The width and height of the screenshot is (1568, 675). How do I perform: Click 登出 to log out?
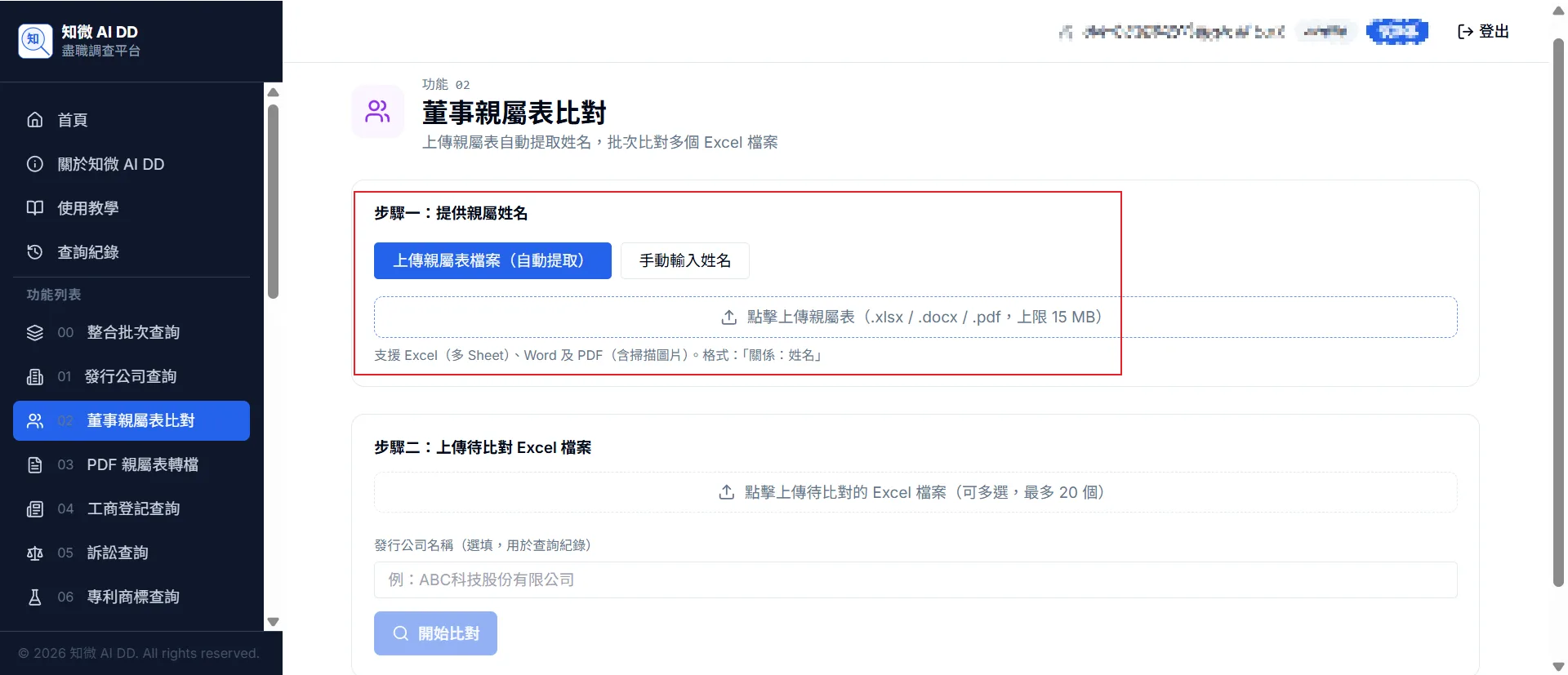[1483, 31]
